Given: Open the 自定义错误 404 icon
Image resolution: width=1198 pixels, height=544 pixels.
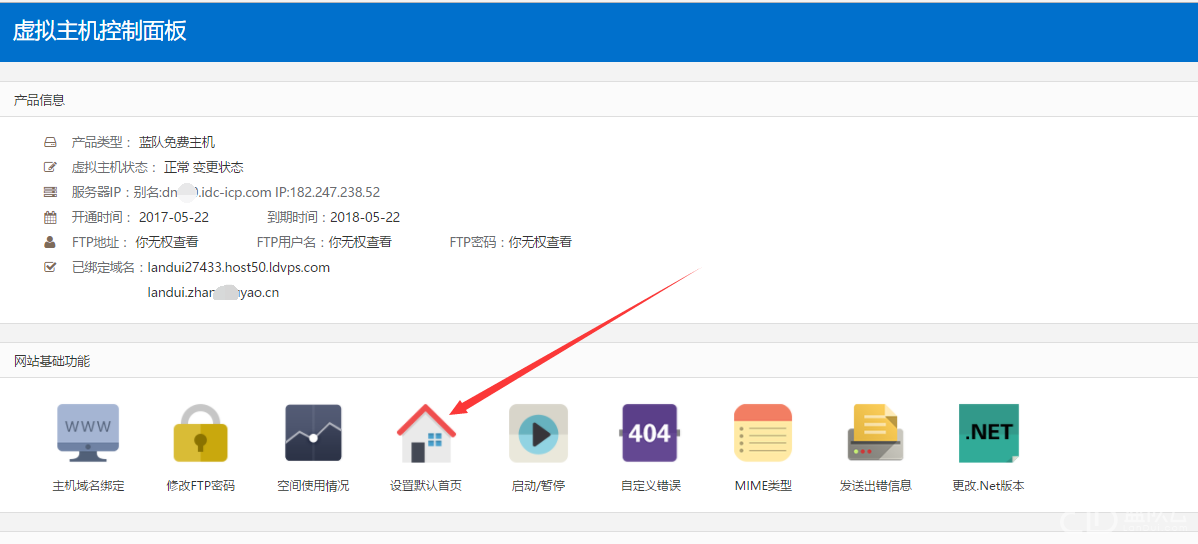Looking at the screenshot, I should click(650, 433).
